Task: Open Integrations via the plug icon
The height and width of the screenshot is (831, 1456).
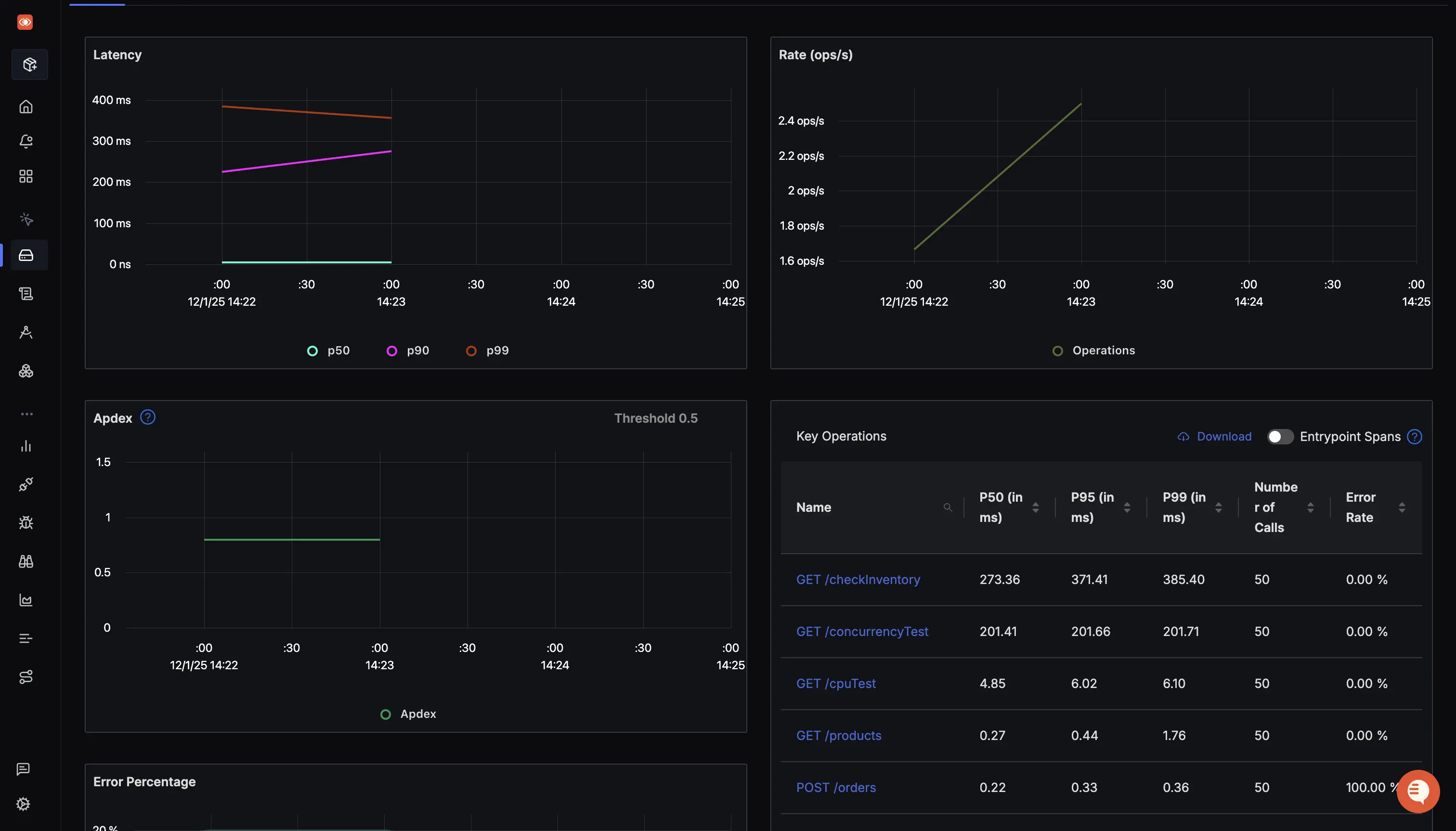Action: pyautogui.click(x=26, y=484)
